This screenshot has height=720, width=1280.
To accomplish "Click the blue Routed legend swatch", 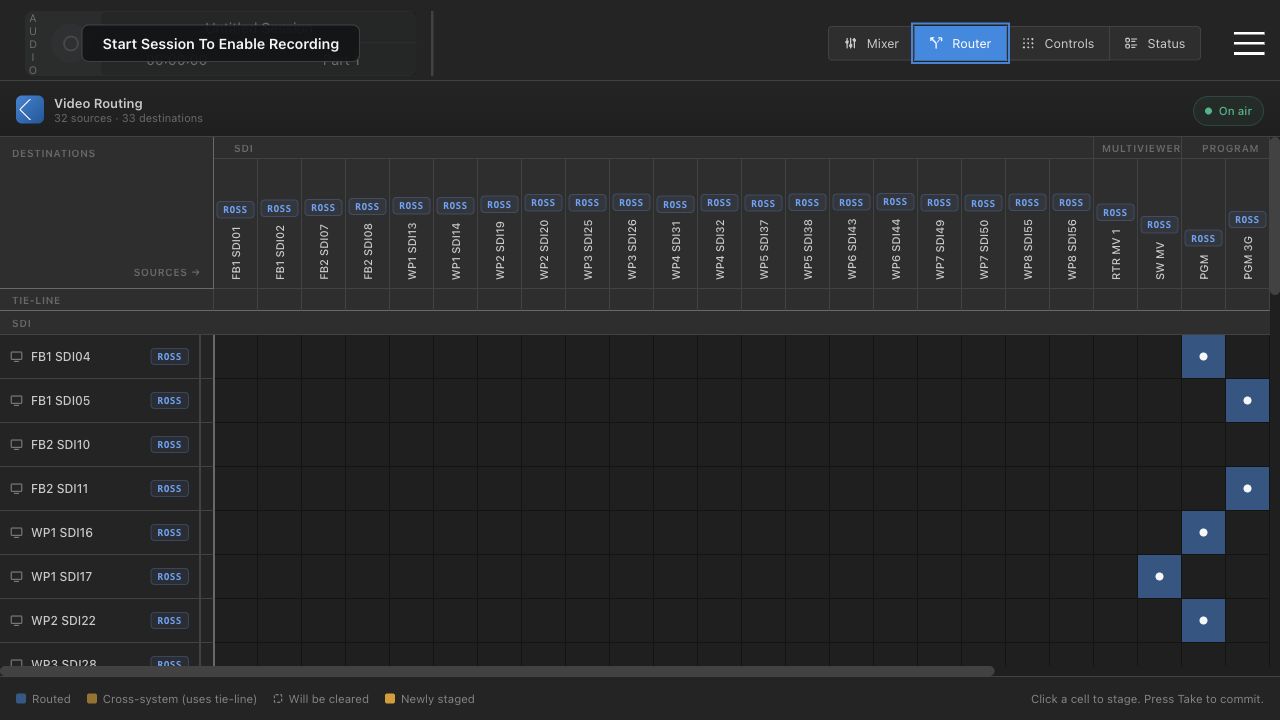I will tap(21, 699).
